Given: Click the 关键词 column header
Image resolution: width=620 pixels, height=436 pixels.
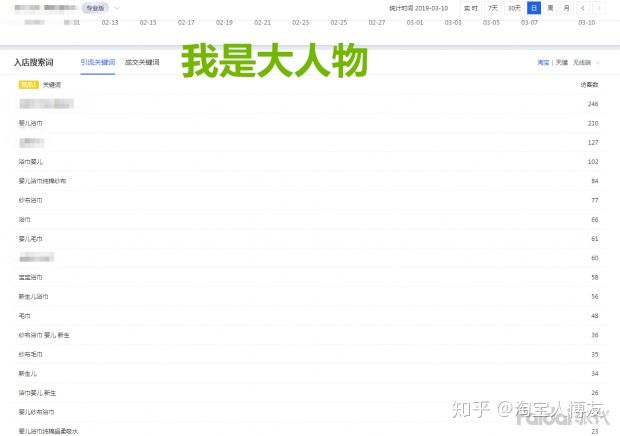Looking at the screenshot, I should click(52, 85).
